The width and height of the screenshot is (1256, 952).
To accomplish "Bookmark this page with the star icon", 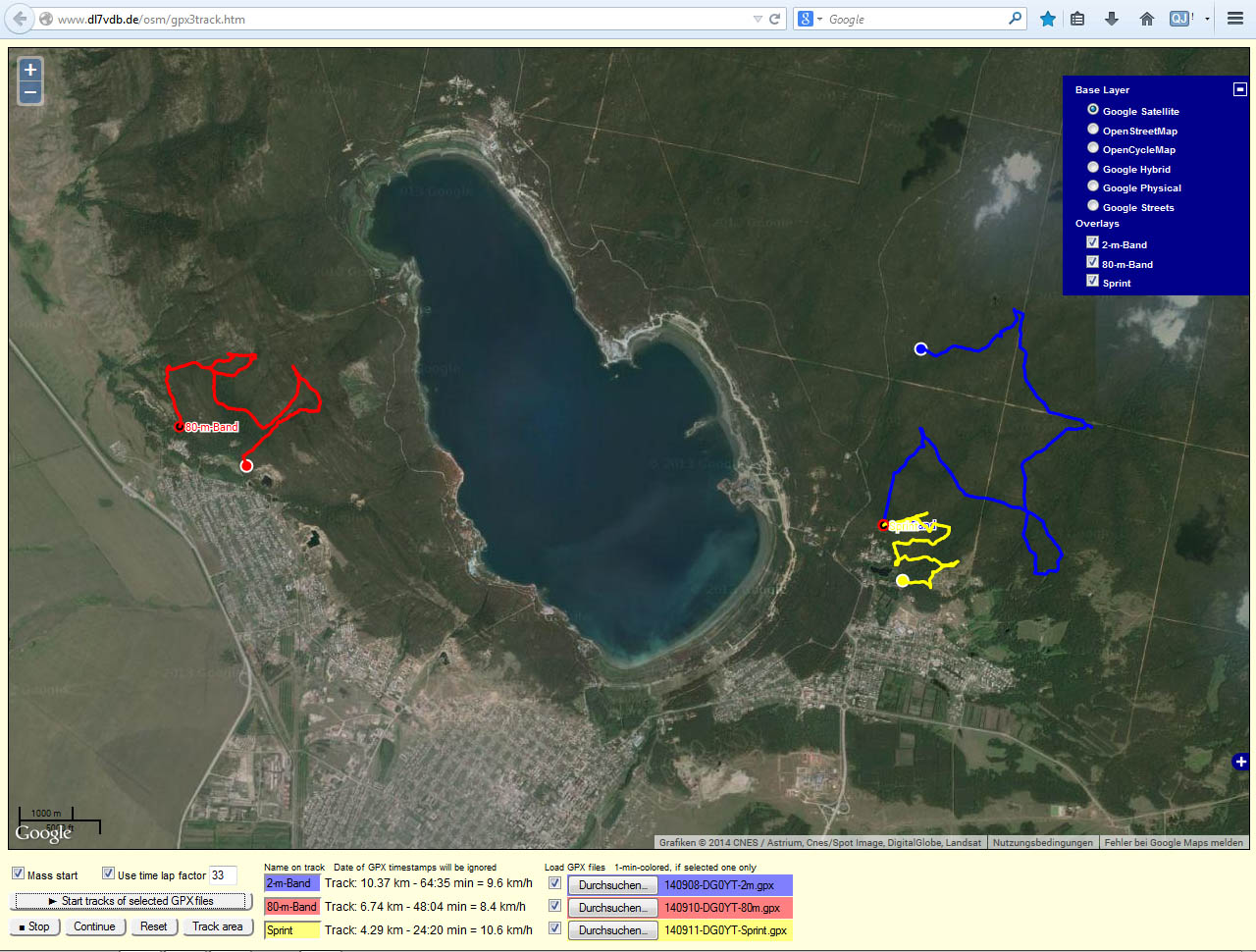I will click(1048, 19).
